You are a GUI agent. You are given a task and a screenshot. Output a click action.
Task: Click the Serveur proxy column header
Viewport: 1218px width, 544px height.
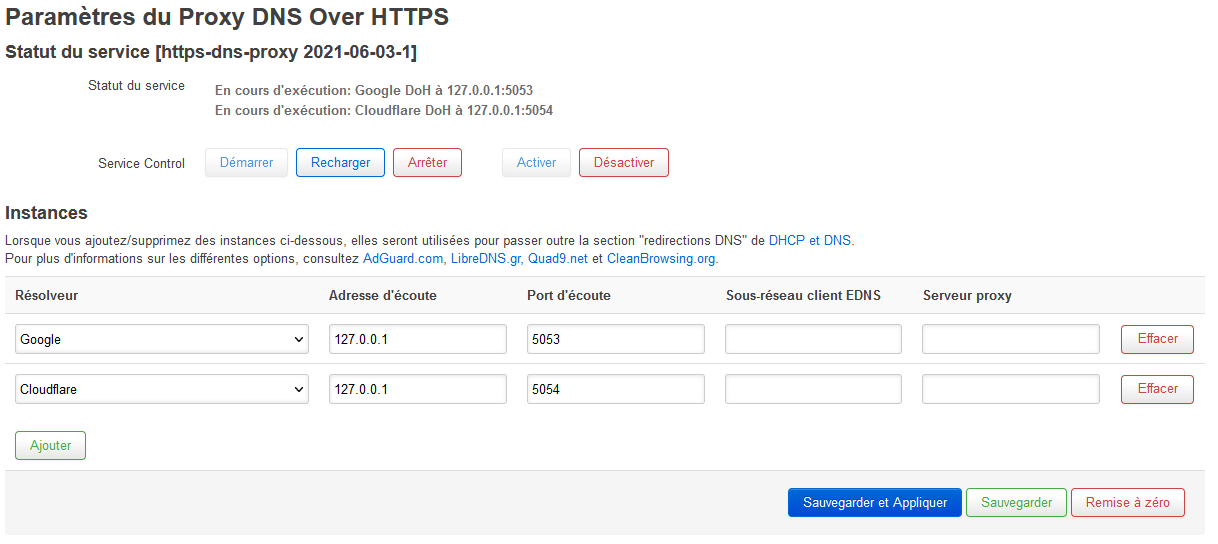967,295
